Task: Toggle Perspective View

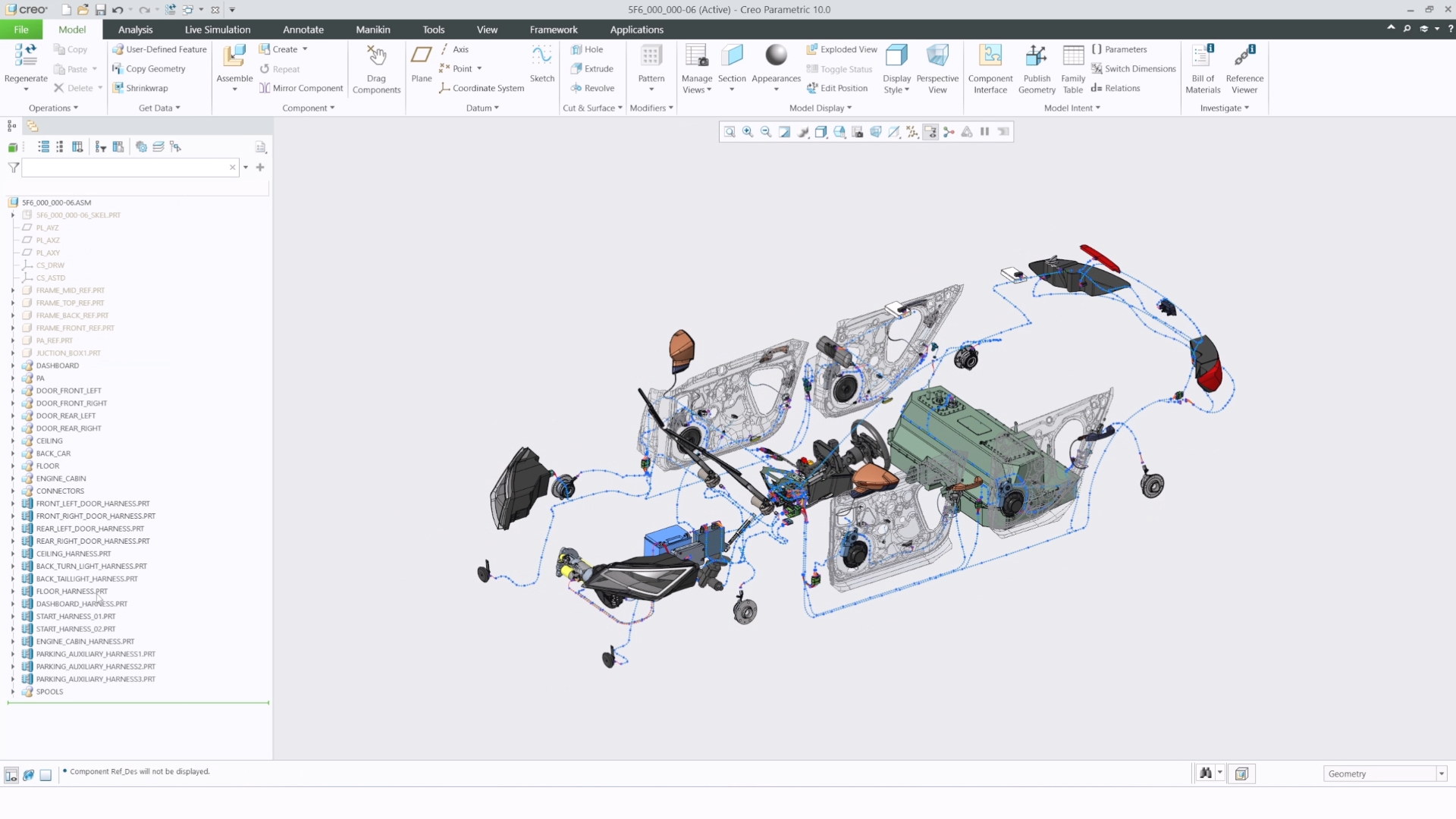Action: 937,68
